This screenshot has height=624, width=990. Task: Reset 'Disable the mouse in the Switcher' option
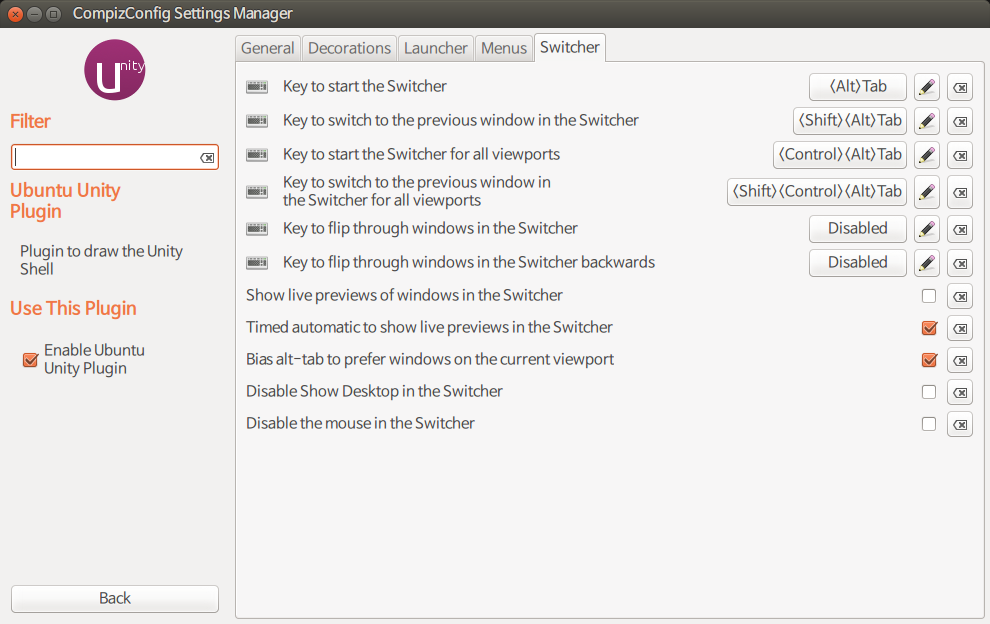tap(960, 424)
